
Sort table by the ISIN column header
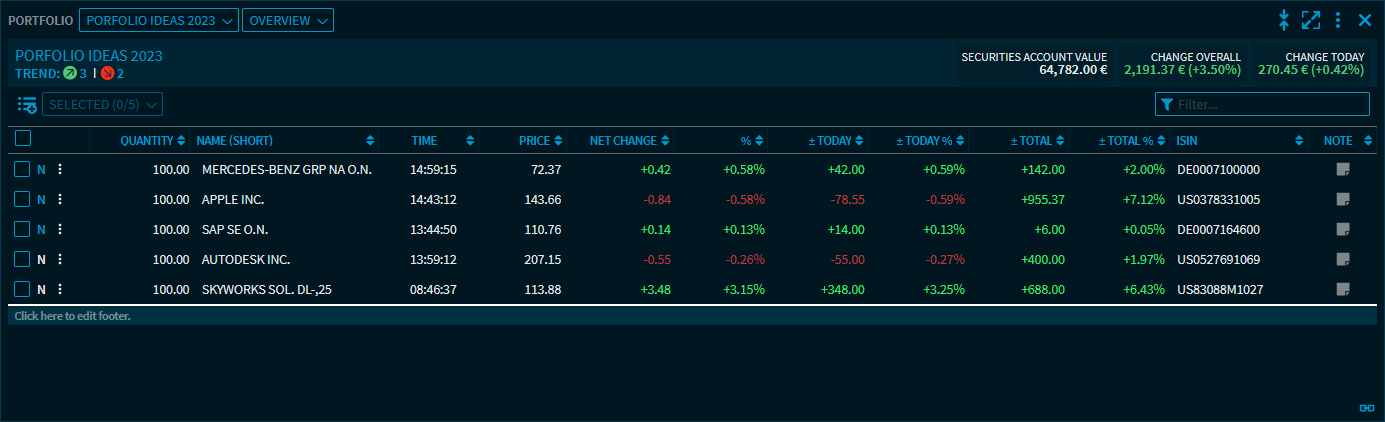click(x=1187, y=141)
